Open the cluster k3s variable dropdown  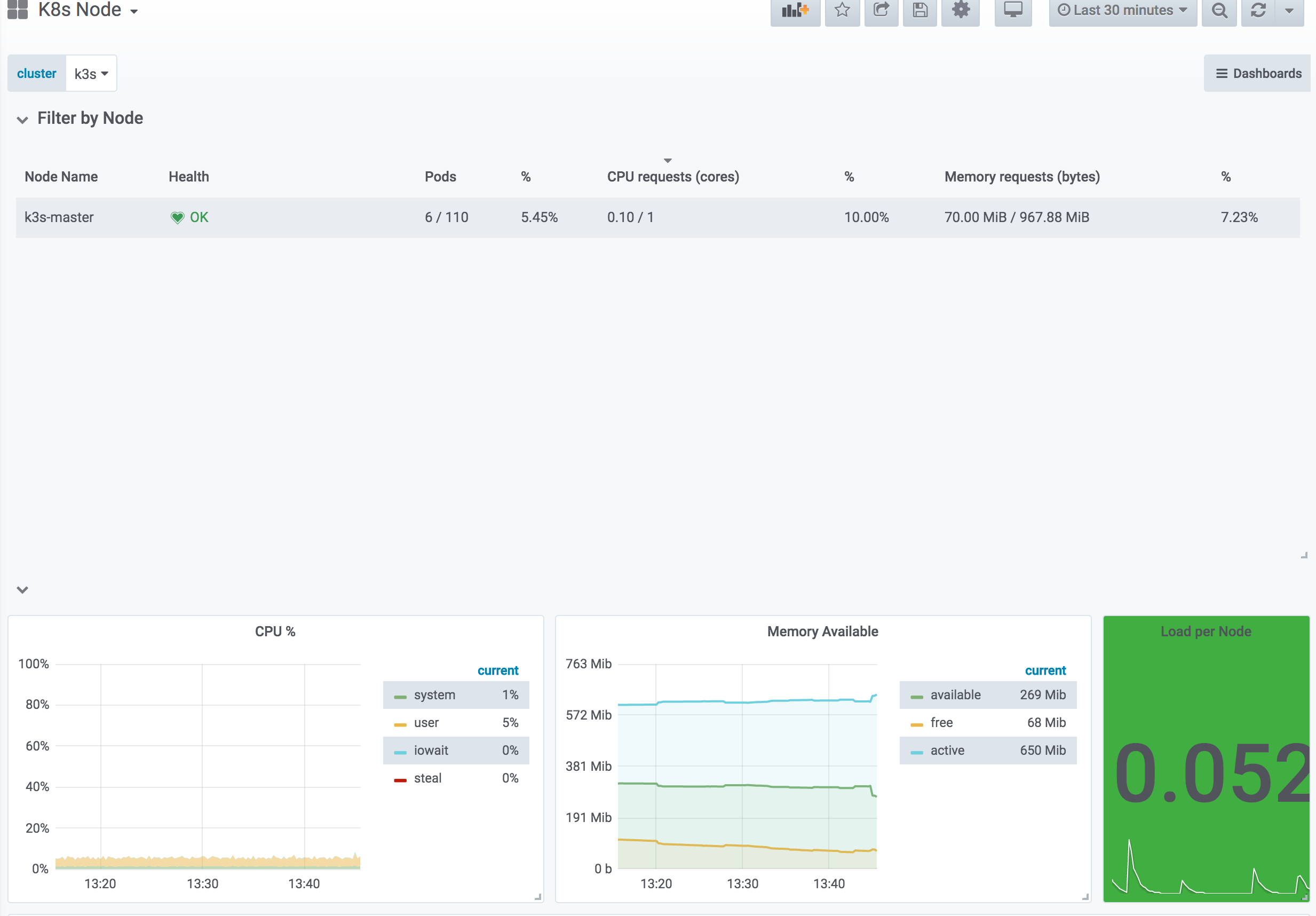coord(91,73)
